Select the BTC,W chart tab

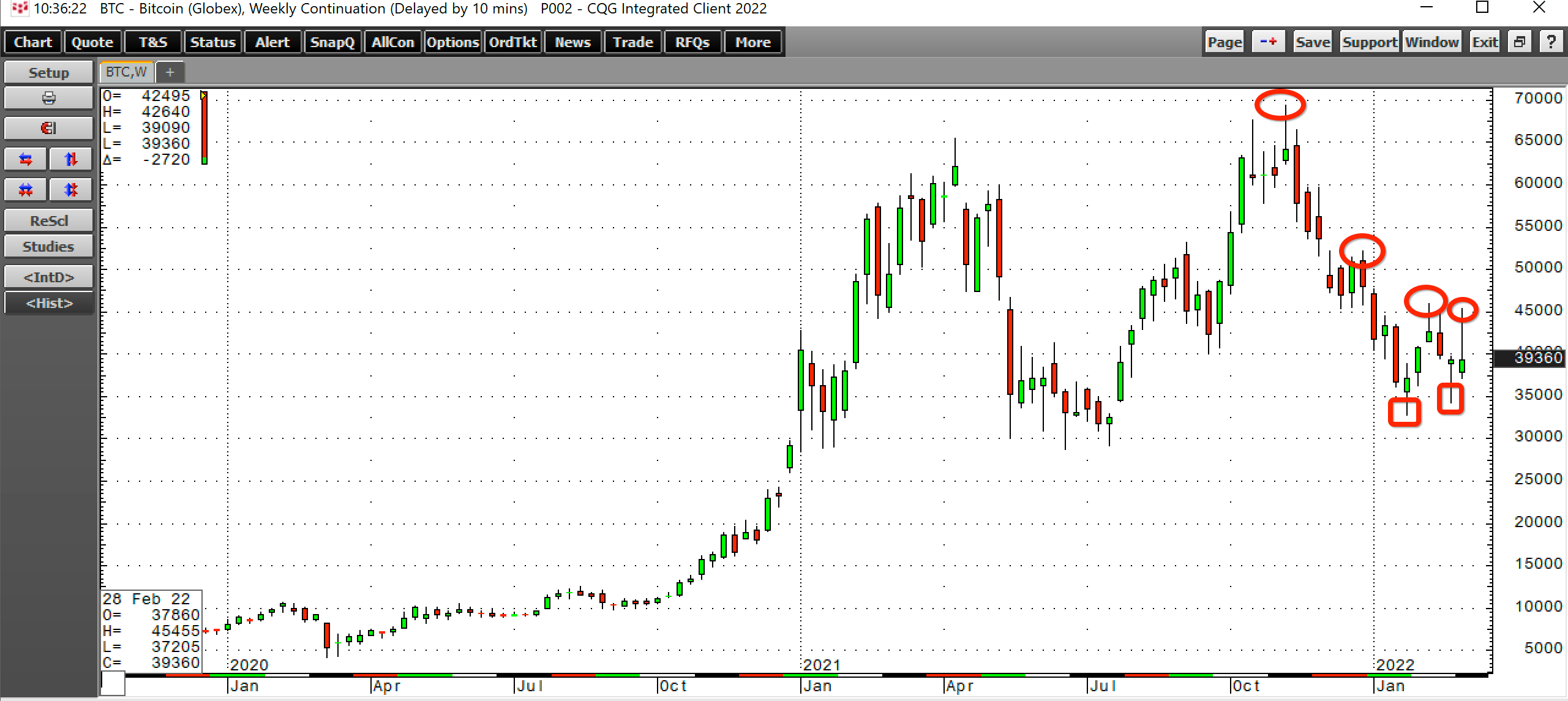click(x=127, y=72)
